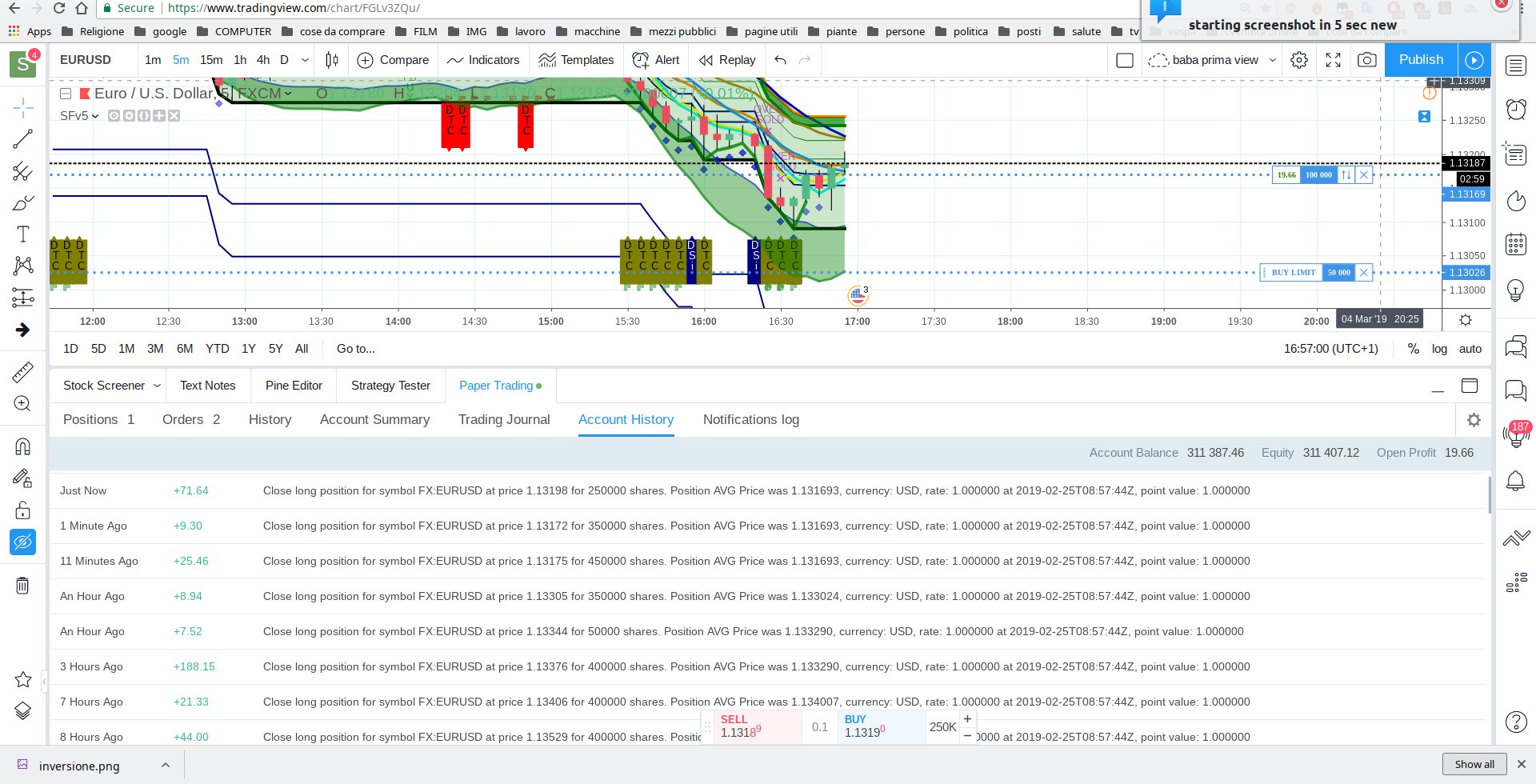Toggle log scale
The height and width of the screenshot is (784, 1536).
point(1439,349)
